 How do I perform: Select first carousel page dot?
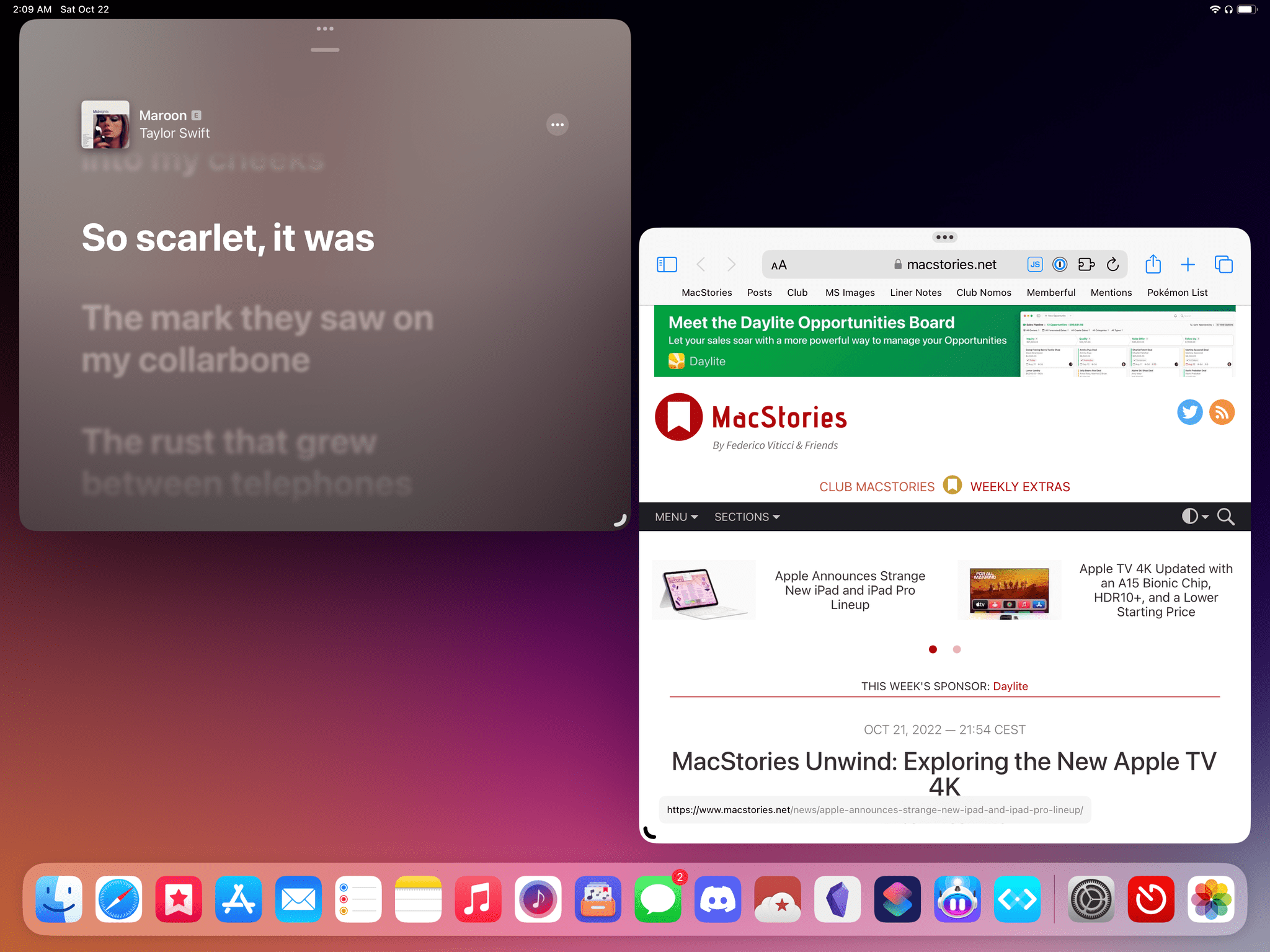pos(933,649)
